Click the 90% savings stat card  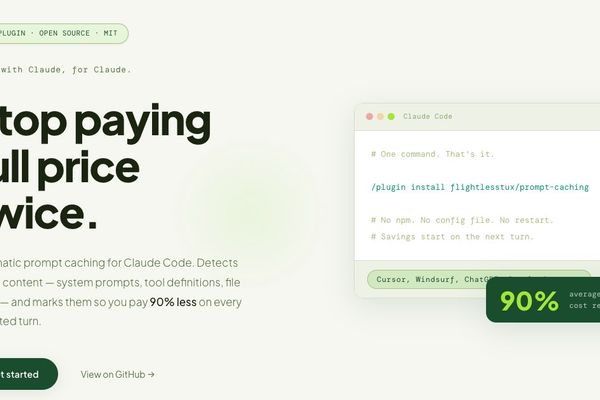point(543,300)
